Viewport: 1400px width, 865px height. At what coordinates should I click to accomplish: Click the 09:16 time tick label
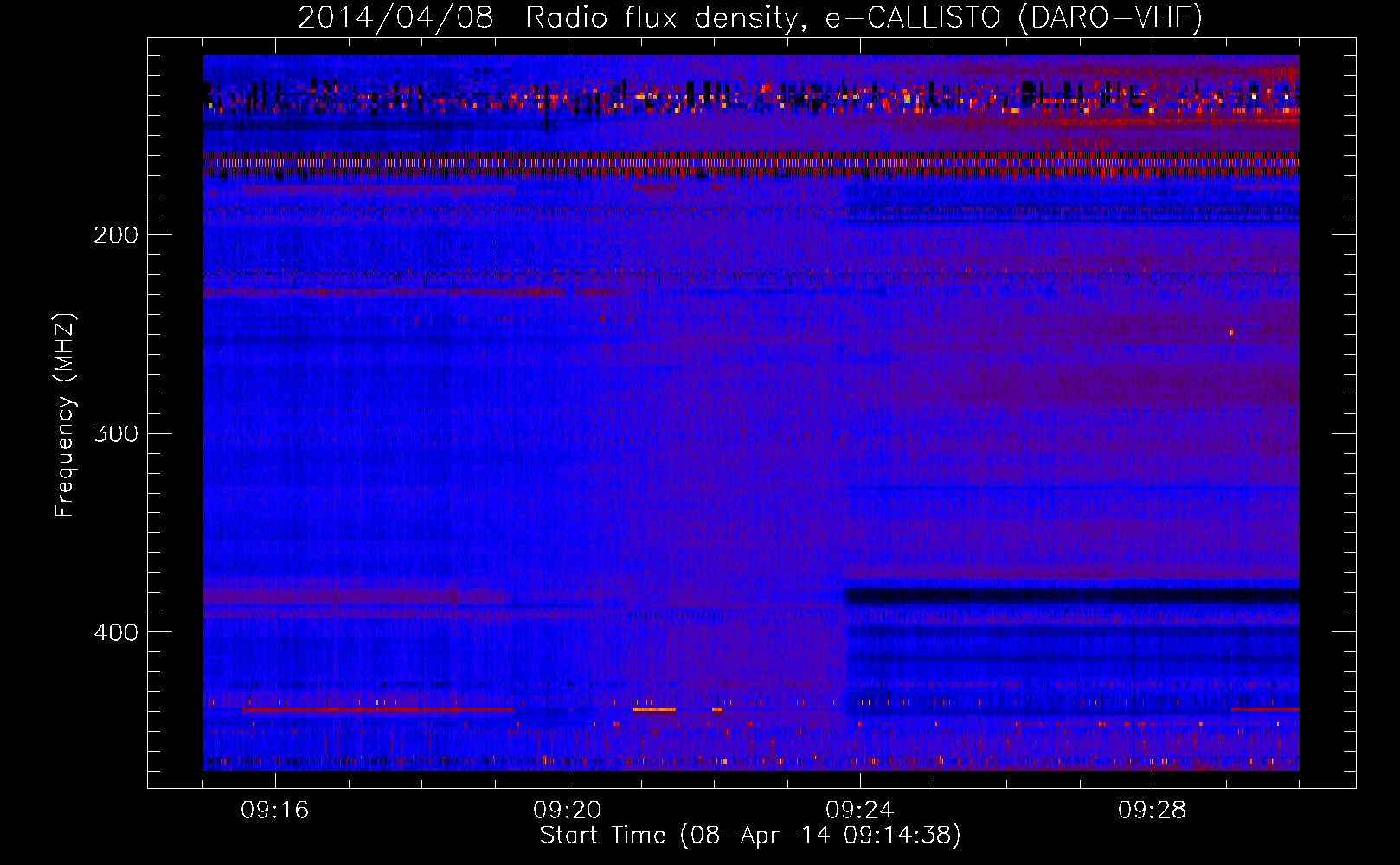tap(275, 811)
